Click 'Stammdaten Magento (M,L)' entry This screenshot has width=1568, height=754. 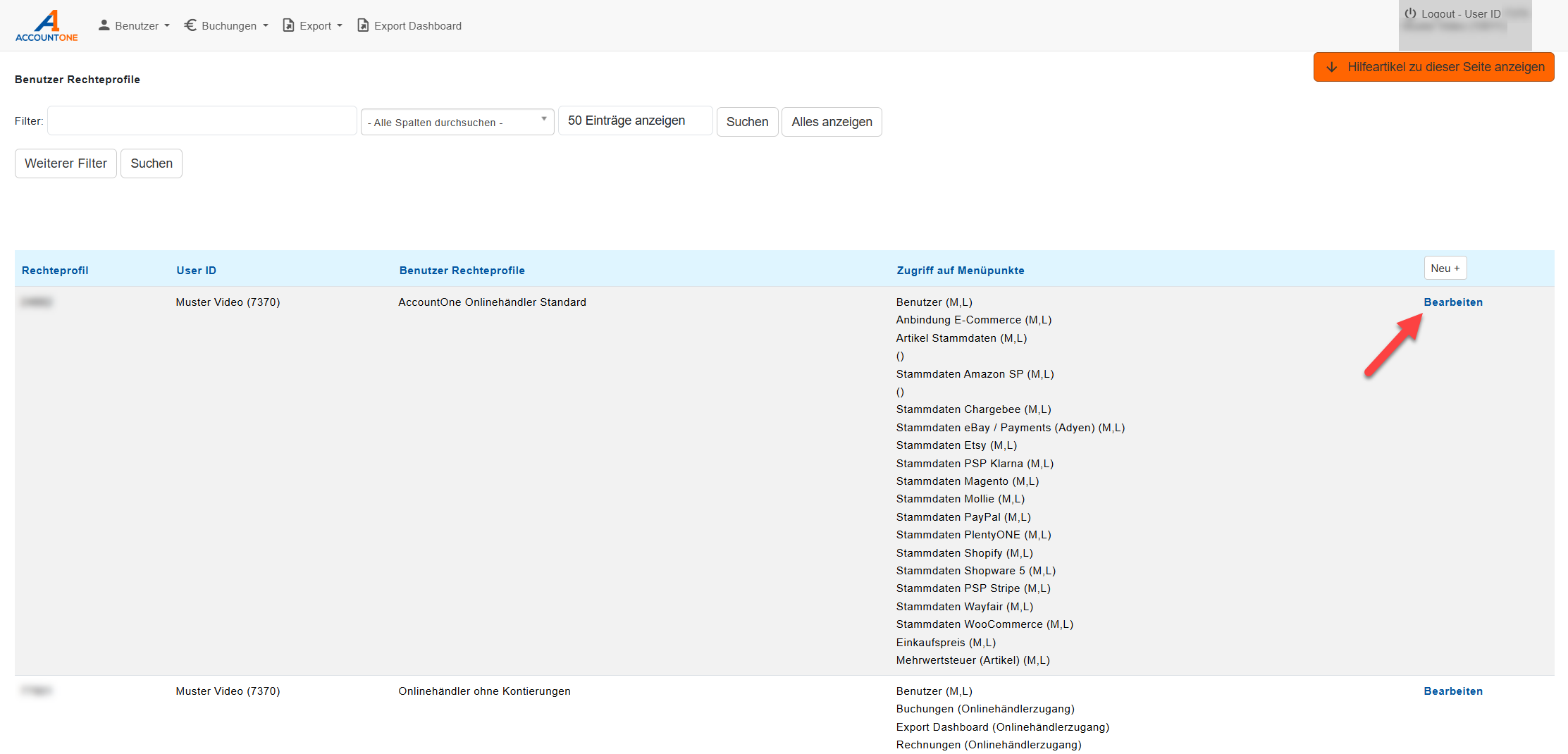click(x=968, y=481)
